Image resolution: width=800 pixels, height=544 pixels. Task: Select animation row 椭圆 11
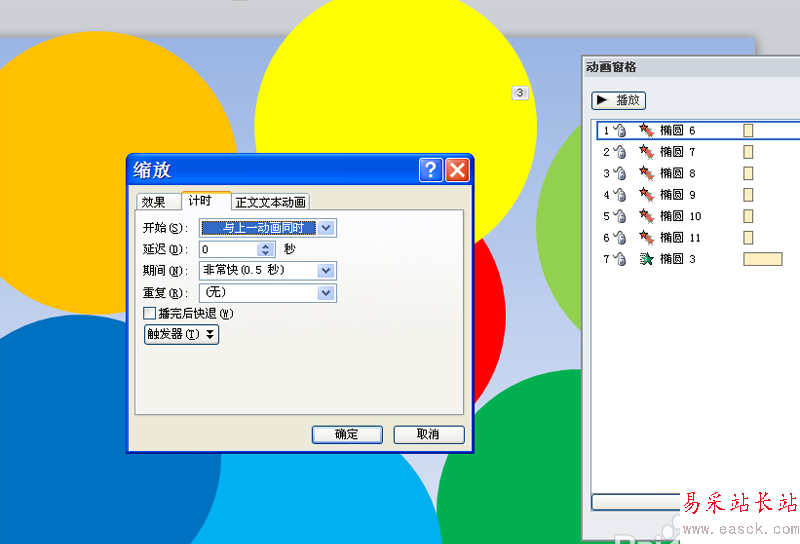click(x=698, y=238)
